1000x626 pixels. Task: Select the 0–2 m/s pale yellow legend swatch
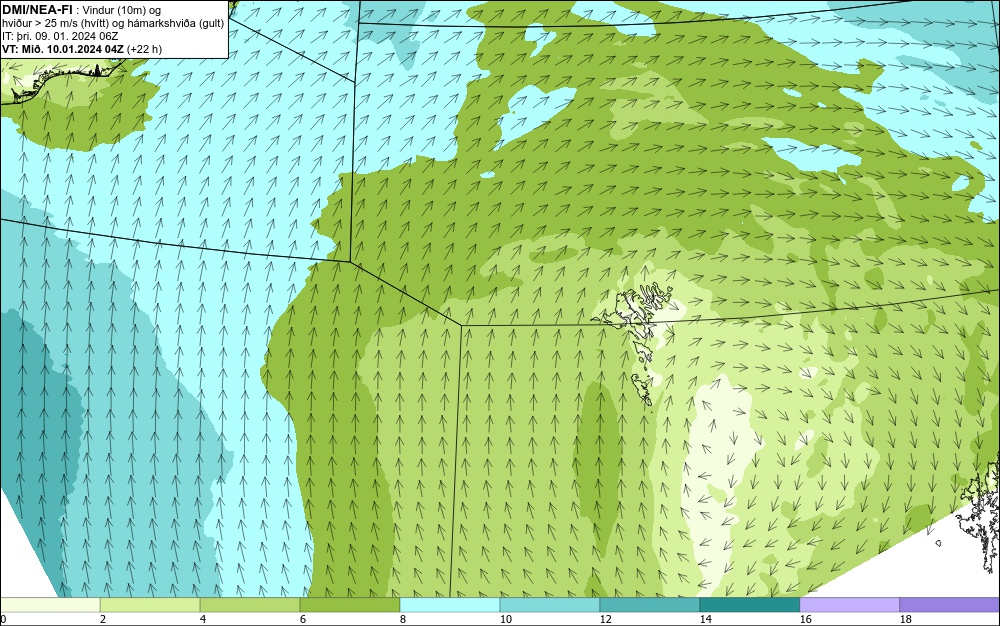[50, 605]
